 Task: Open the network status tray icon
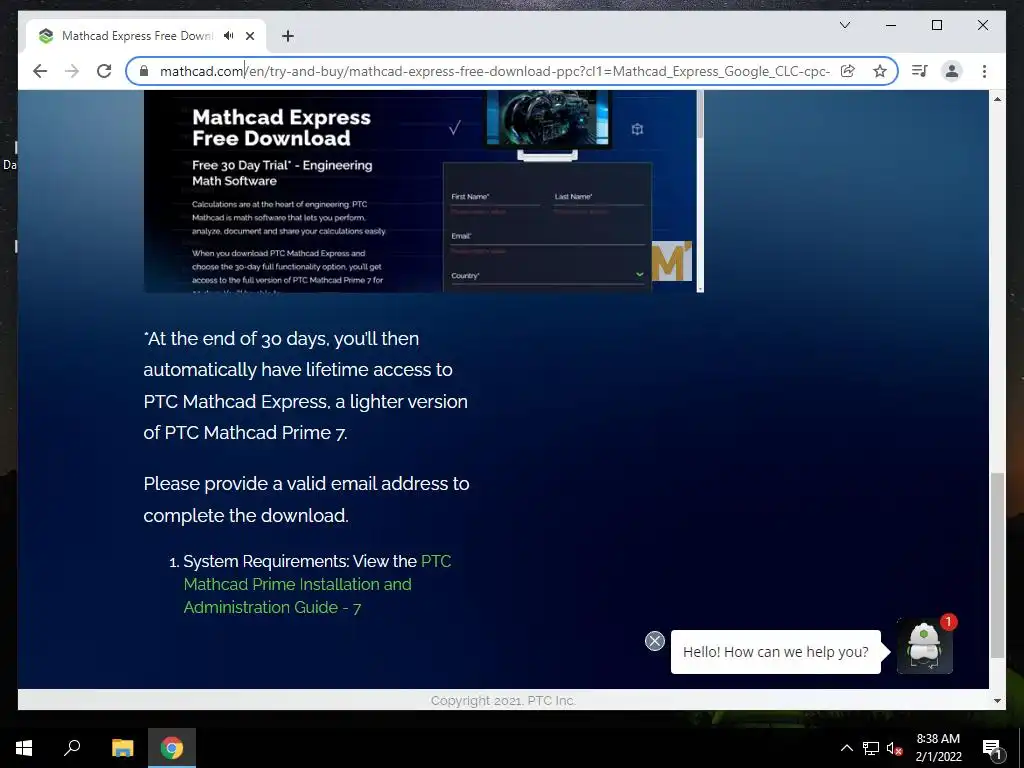871,748
